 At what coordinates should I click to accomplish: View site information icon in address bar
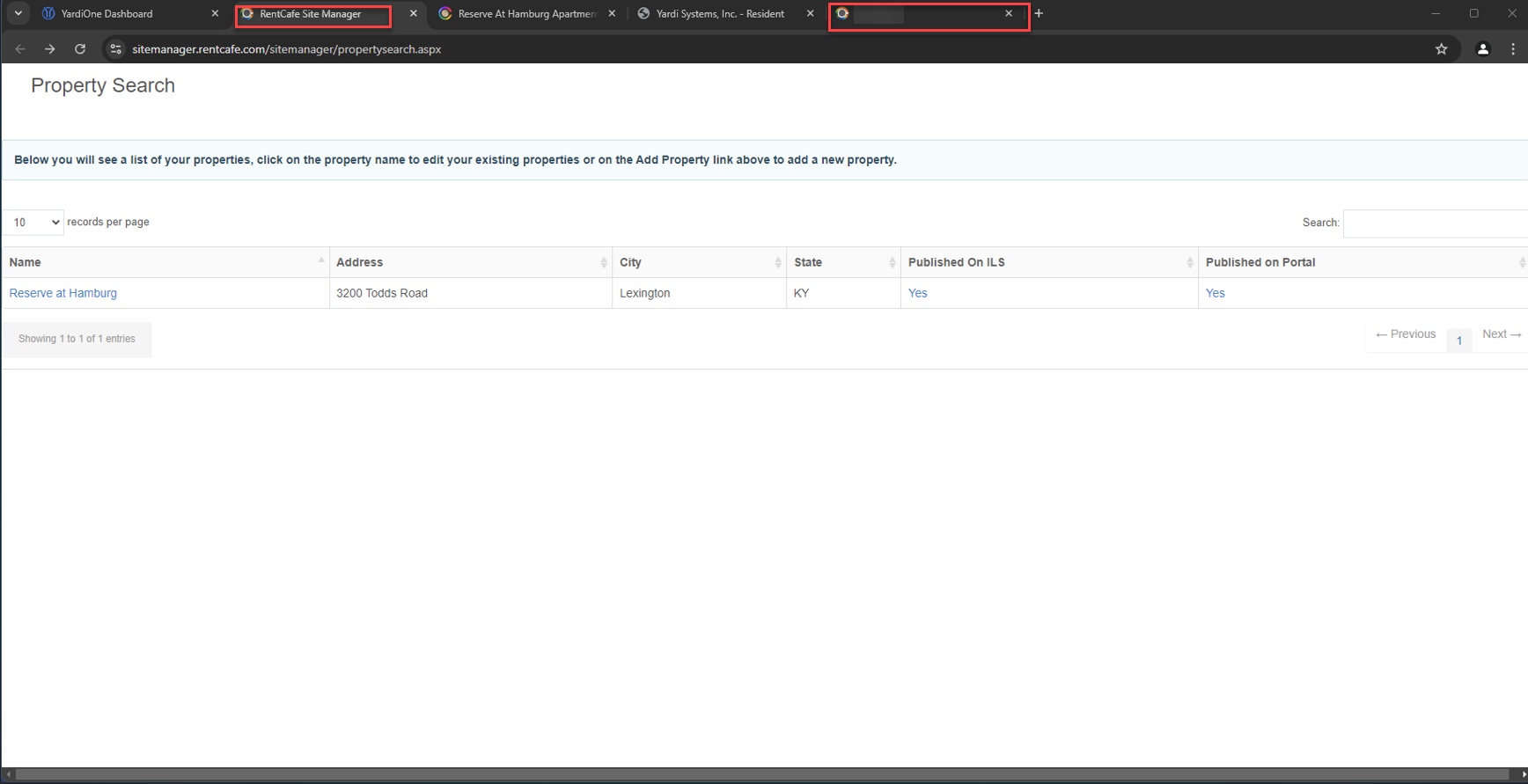[115, 49]
